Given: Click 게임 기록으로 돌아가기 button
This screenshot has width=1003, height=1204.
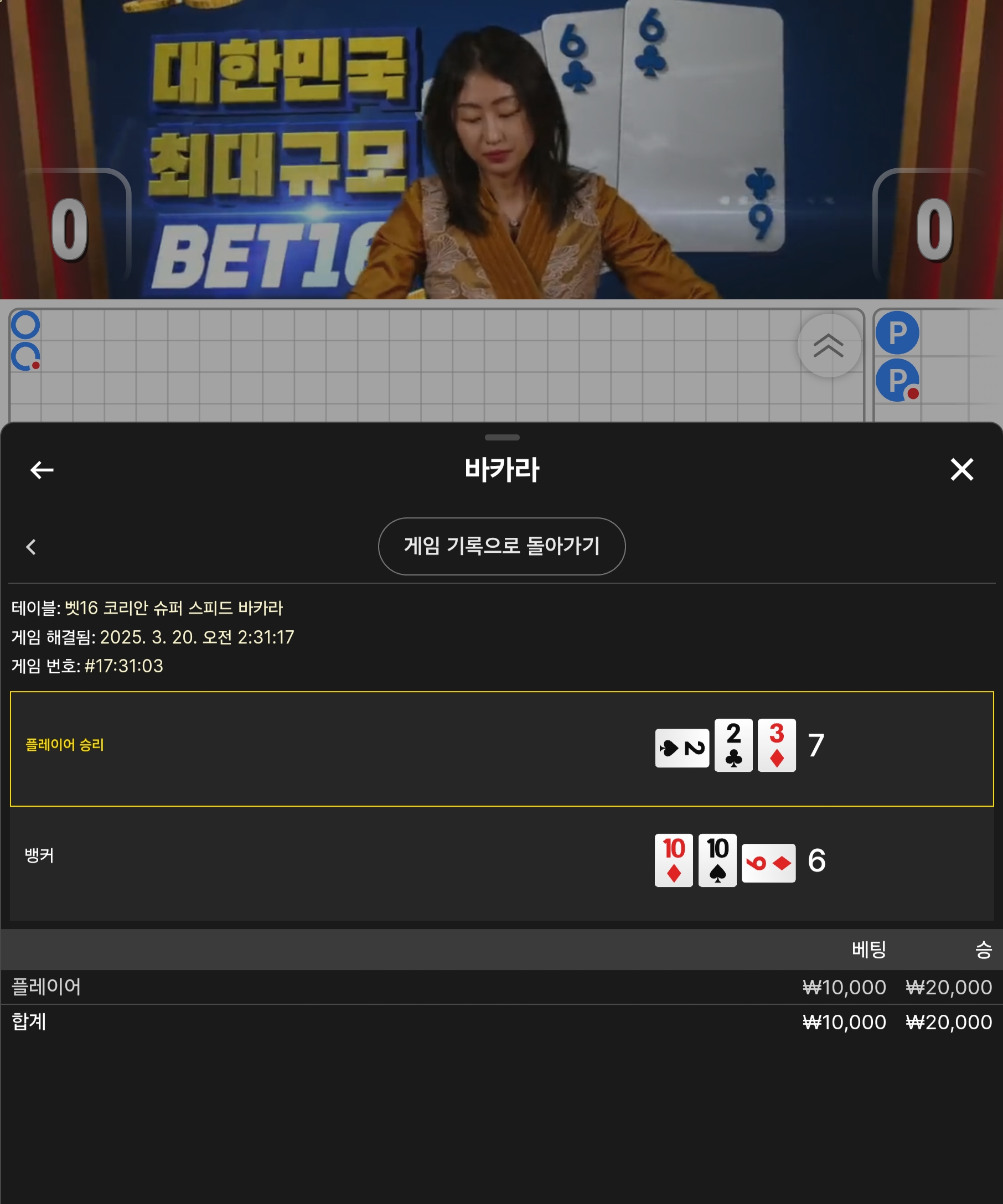Looking at the screenshot, I should (502, 546).
